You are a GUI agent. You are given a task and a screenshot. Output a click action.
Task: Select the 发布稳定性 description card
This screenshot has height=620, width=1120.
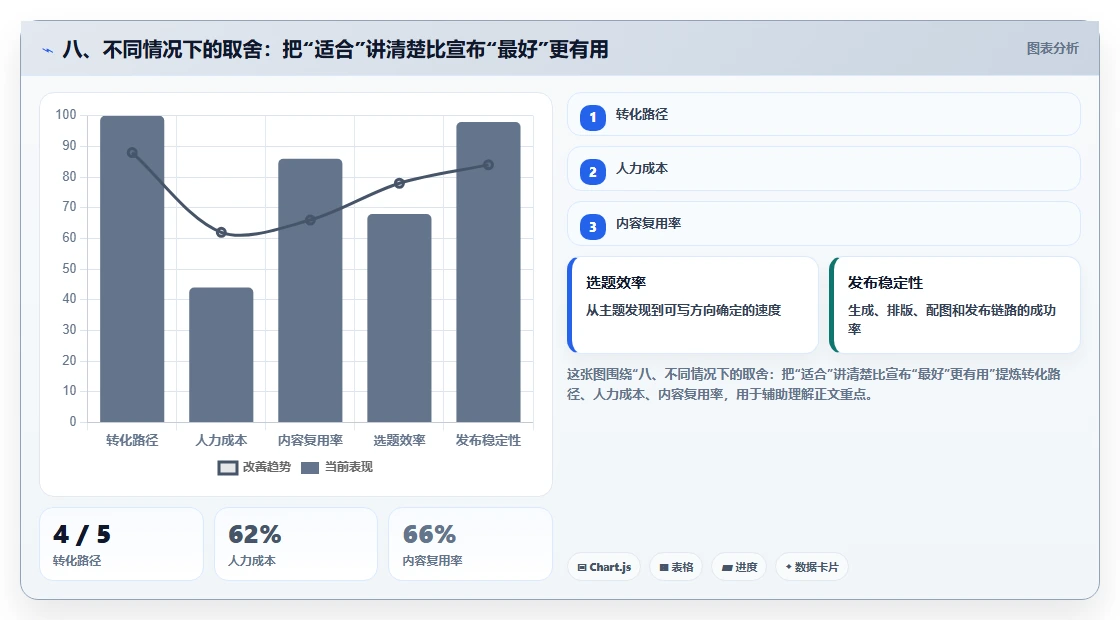tap(955, 305)
